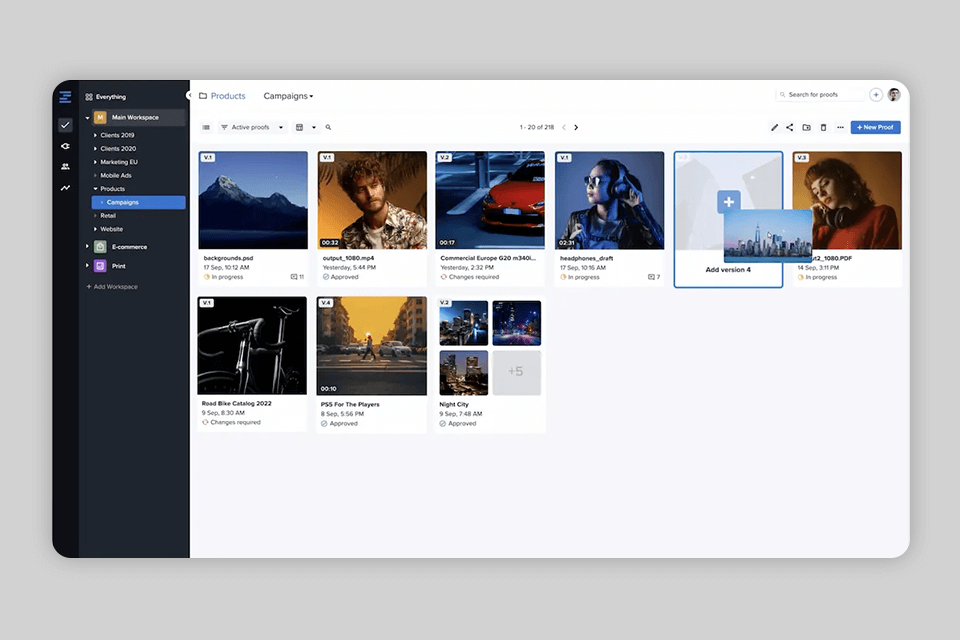Open the Campaigns breadcrumb dropdown

[288, 96]
